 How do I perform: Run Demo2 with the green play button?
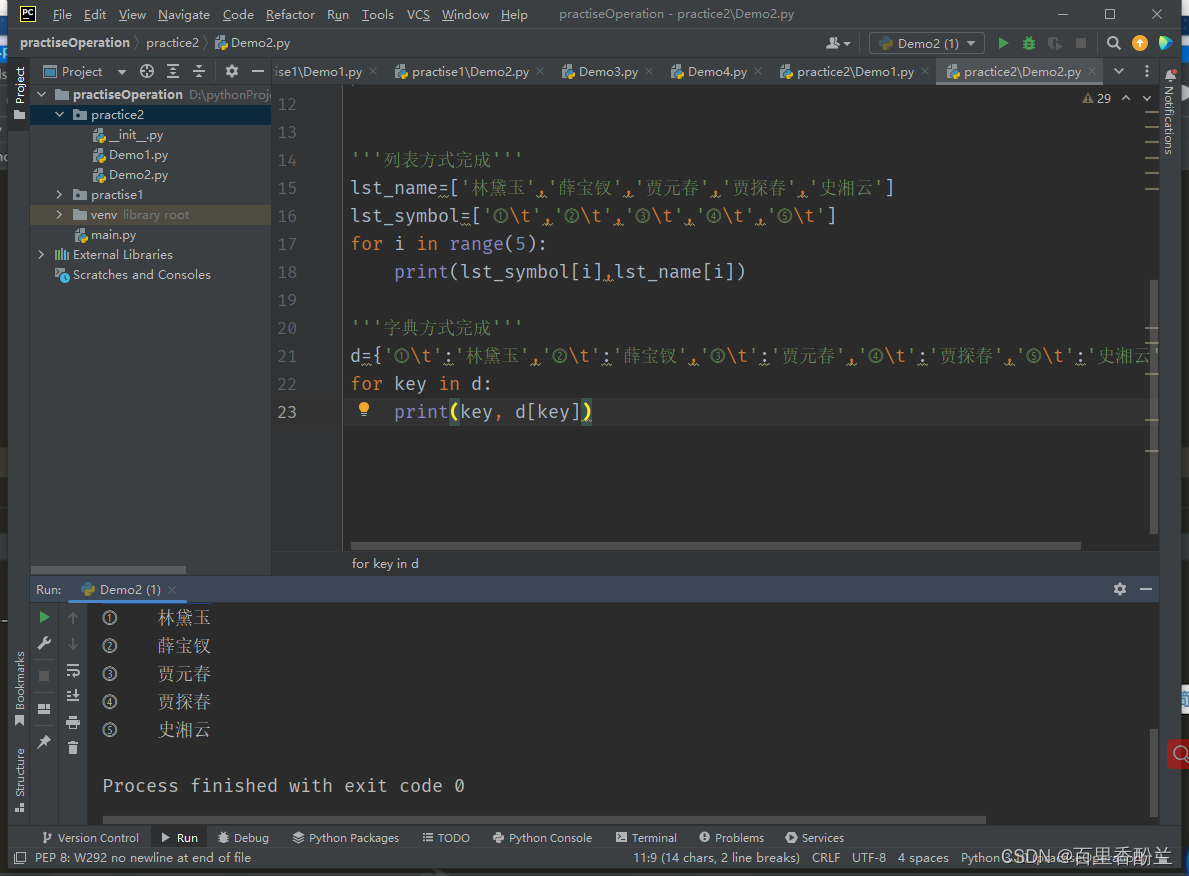[1003, 43]
